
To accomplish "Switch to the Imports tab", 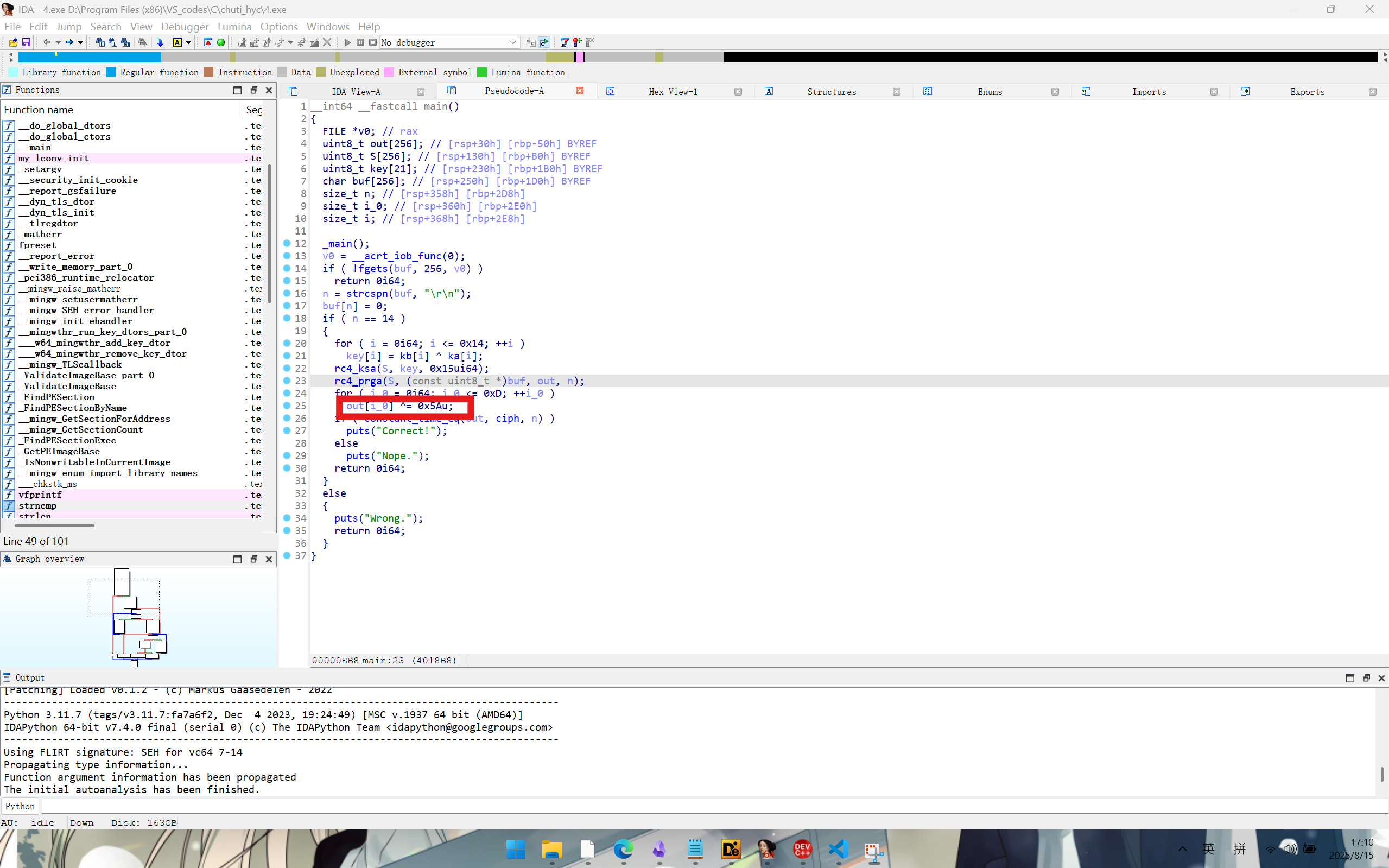I will 1149,92.
